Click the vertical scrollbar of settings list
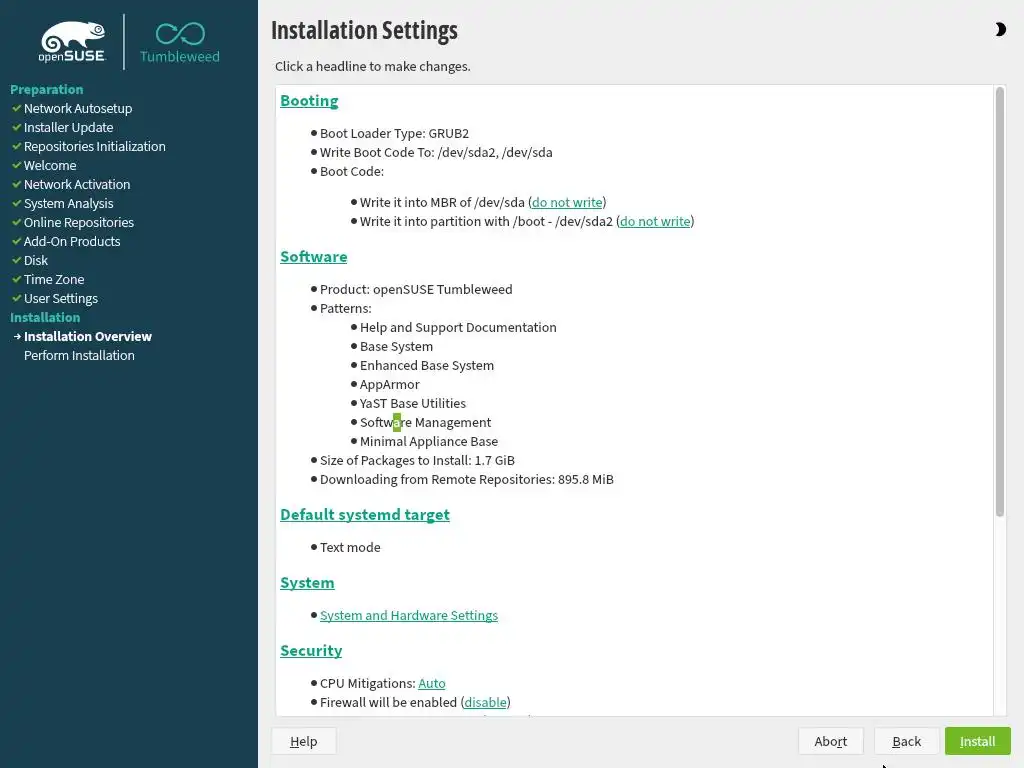The width and height of the screenshot is (1024, 768). tap(999, 302)
